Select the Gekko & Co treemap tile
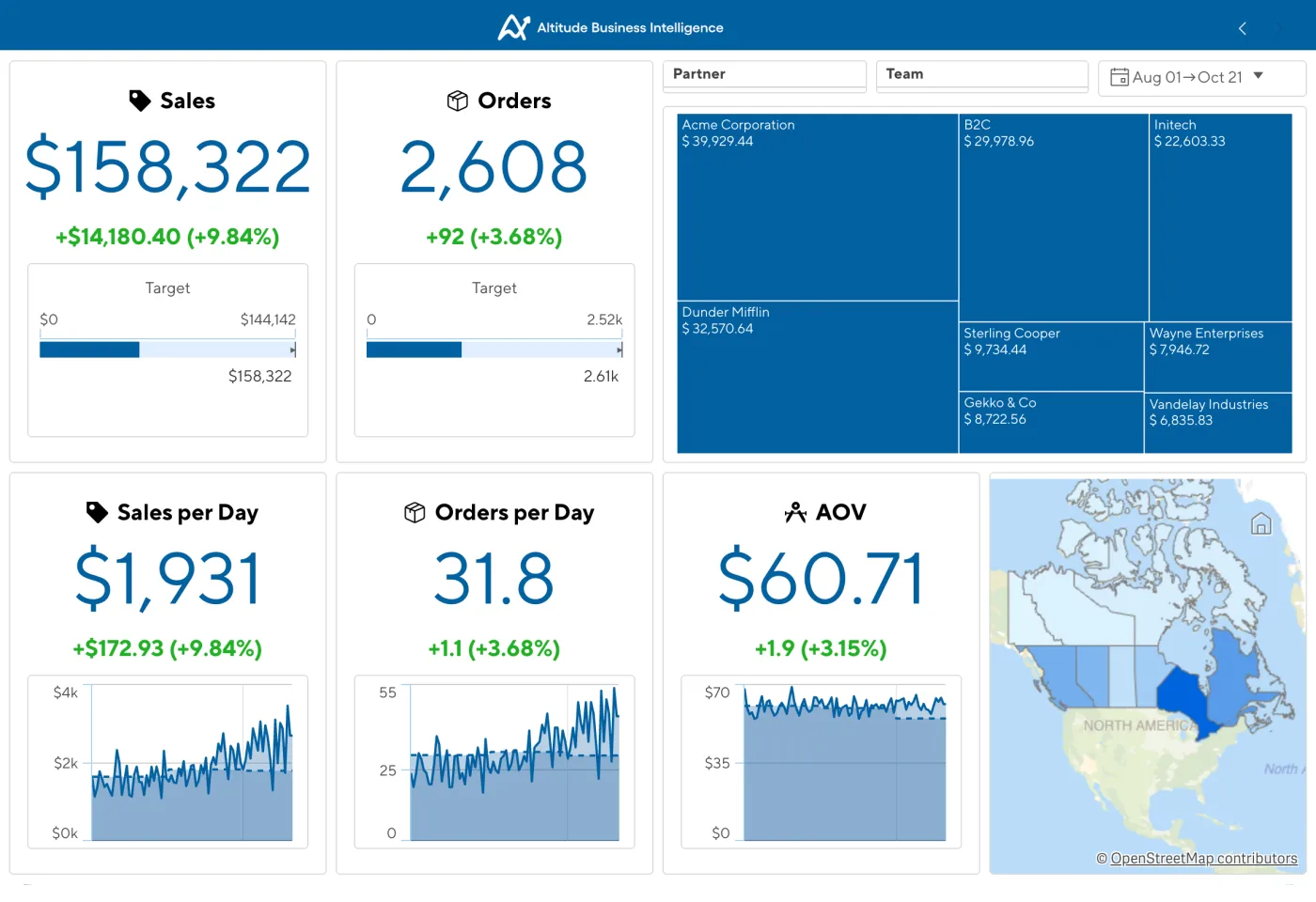Image resolution: width=1316 pixels, height=902 pixels. [x=1051, y=423]
